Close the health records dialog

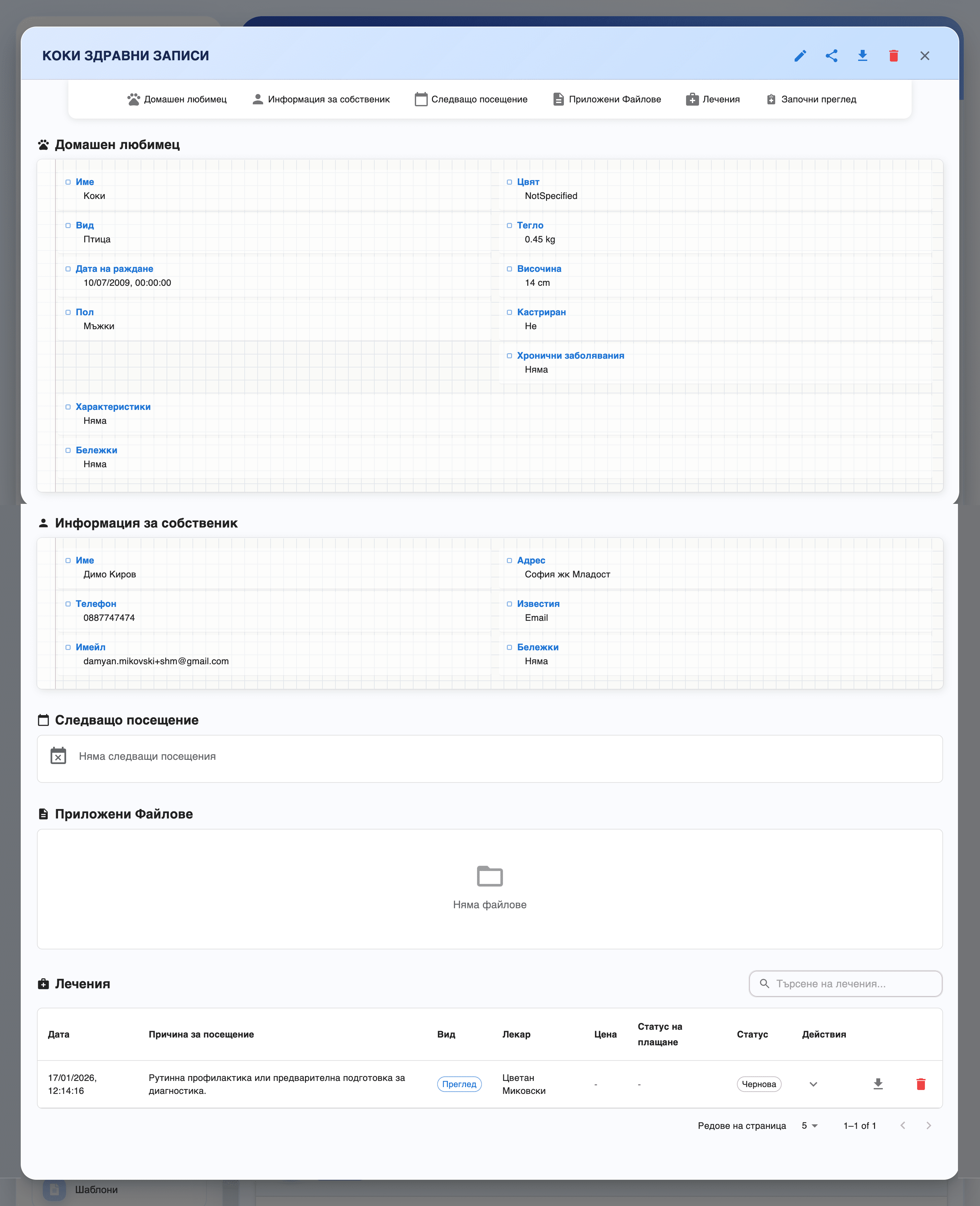(x=924, y=56)
